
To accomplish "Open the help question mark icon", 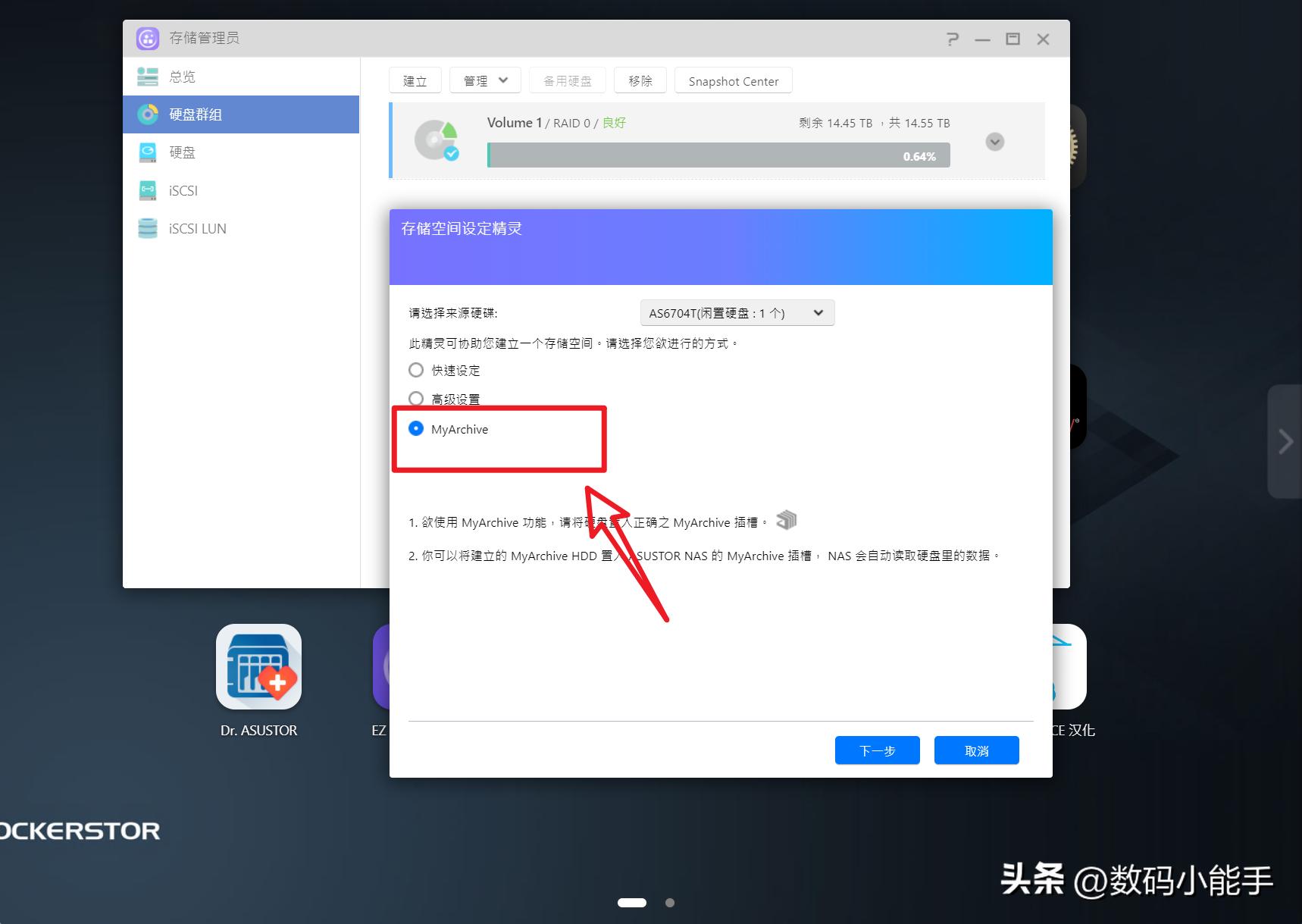I will pyautogui.click(x=953, y=39).
